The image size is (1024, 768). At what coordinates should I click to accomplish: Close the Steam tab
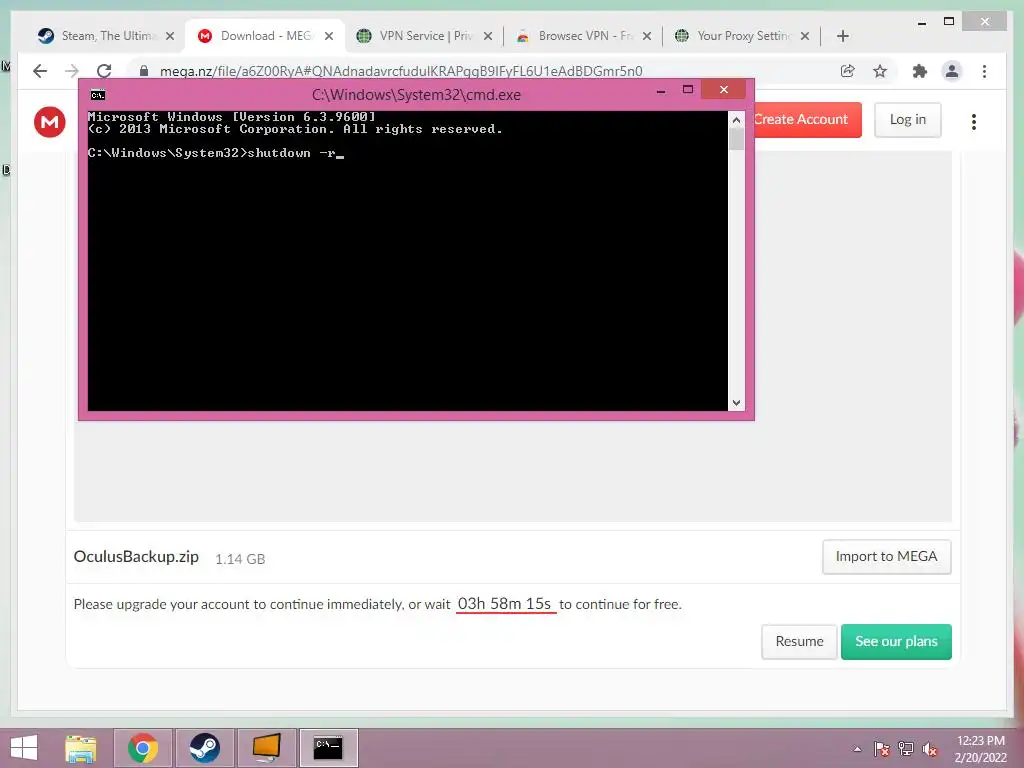pos(170,36)
